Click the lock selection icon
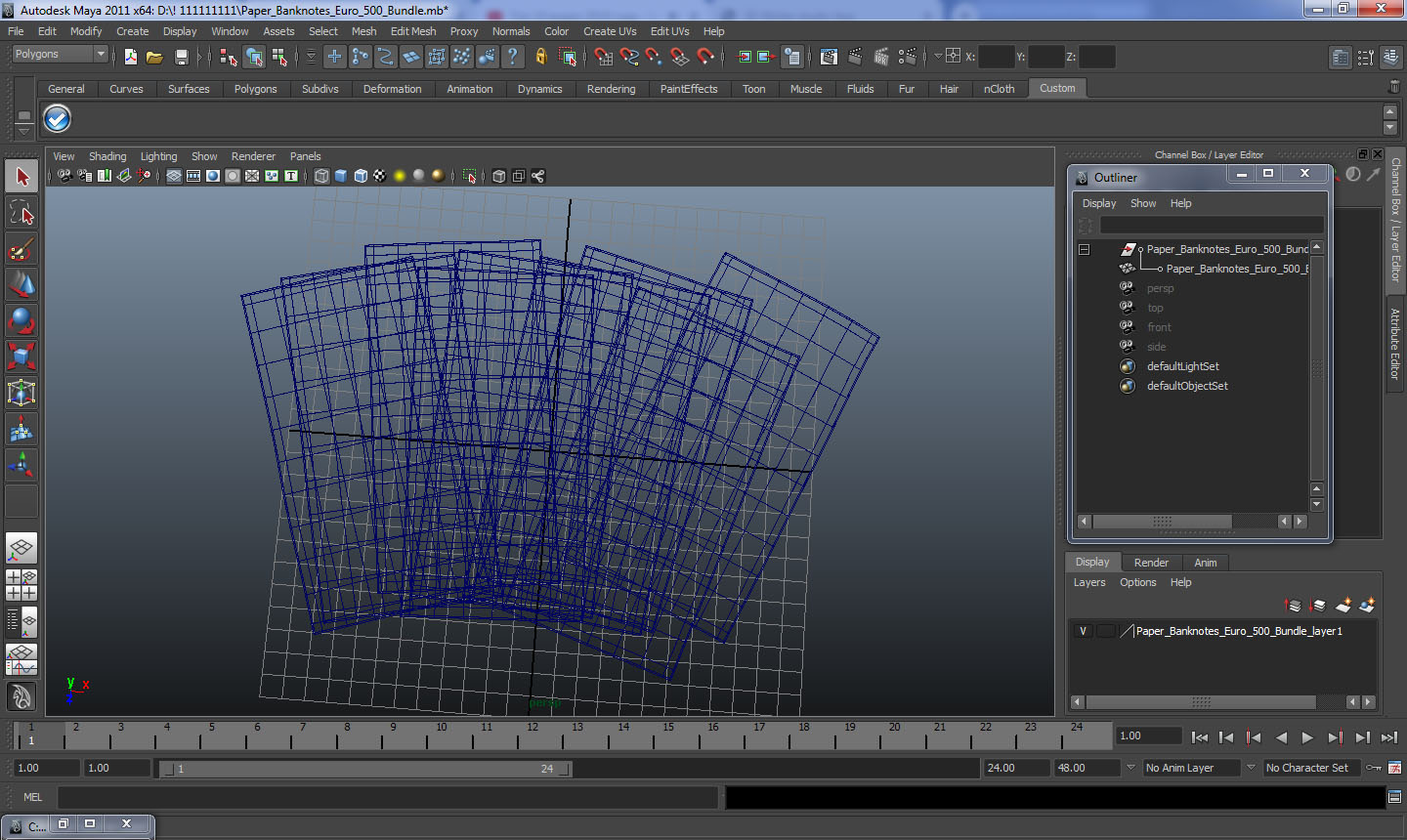The width and height of the screenshot is (1407, 840). click(x=540, y=57)
